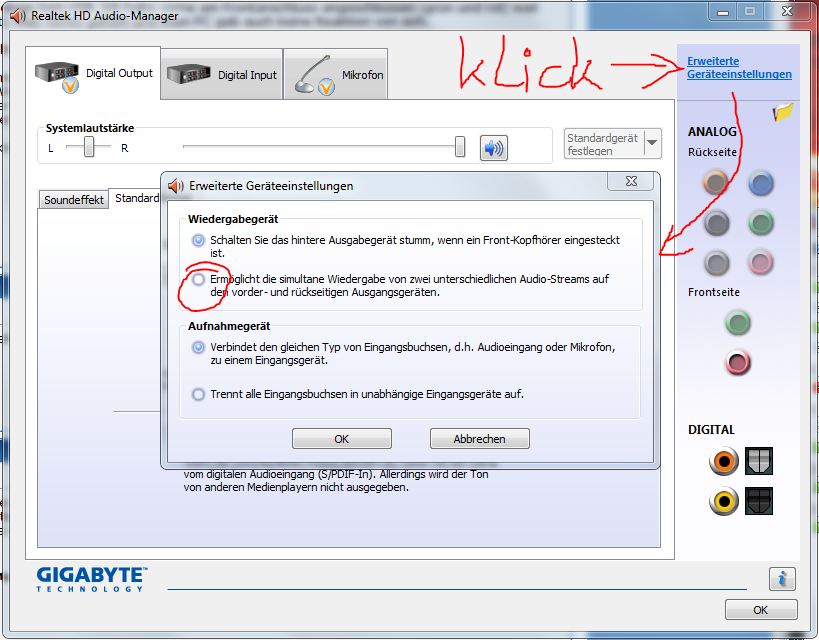Click the Digital Input device icon

click(x=189, y=74)
